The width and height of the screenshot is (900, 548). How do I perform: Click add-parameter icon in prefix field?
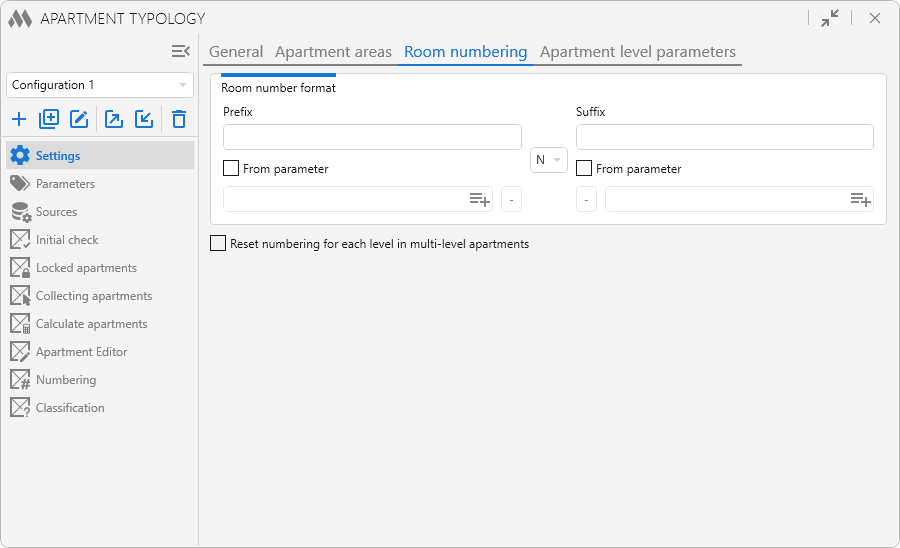(479, 200)
